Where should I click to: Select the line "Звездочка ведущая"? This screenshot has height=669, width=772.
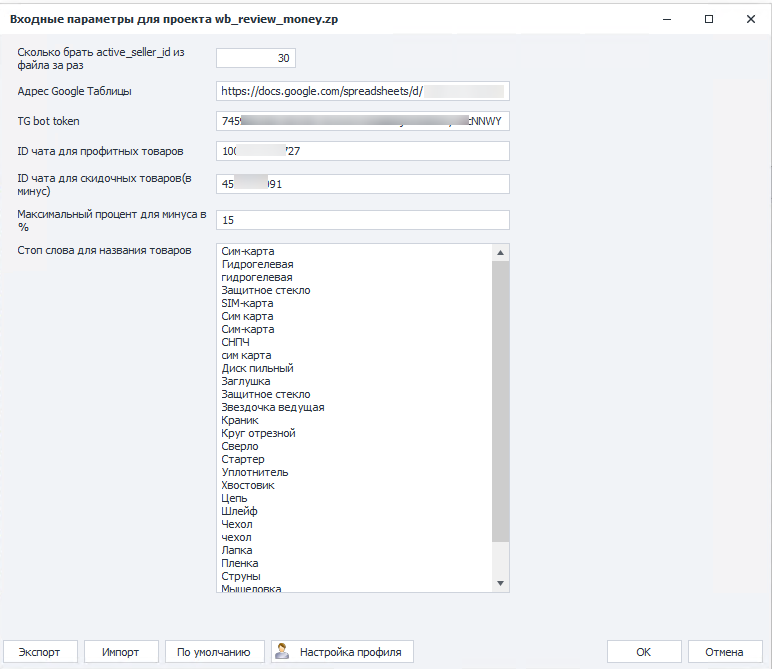click(273, 408)
